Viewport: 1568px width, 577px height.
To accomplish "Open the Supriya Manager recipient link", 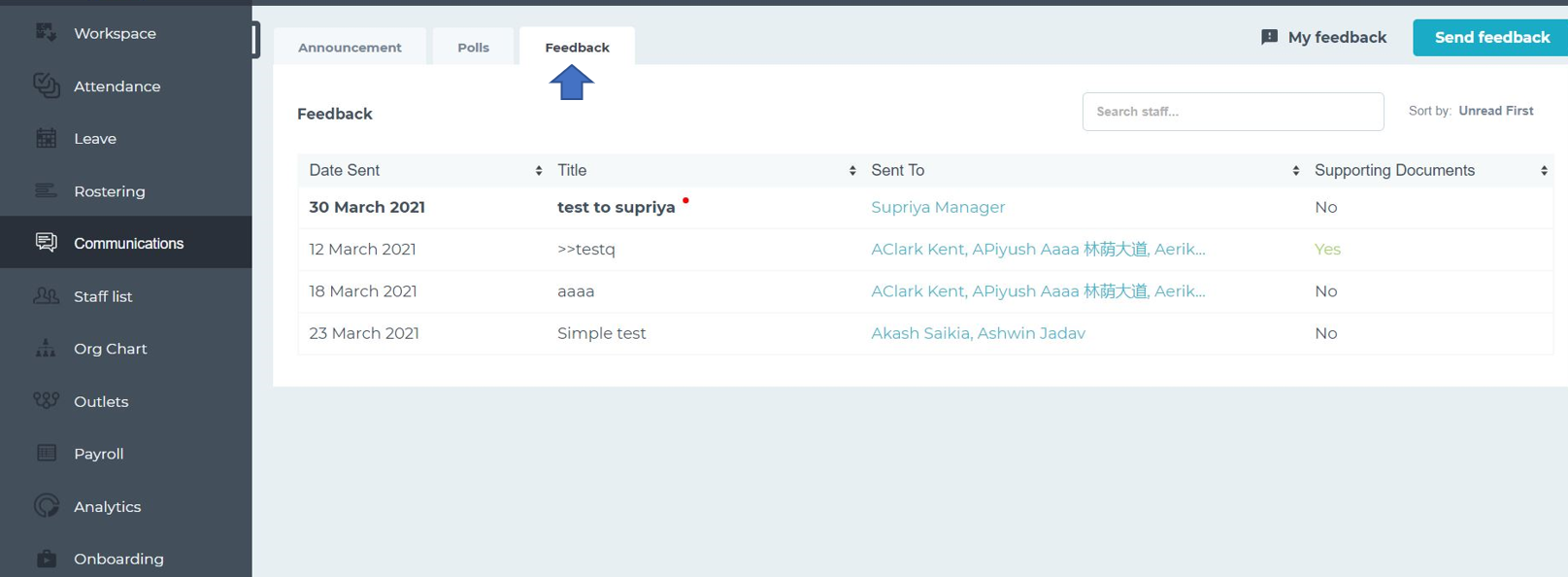I will click(x=938, y=207).
